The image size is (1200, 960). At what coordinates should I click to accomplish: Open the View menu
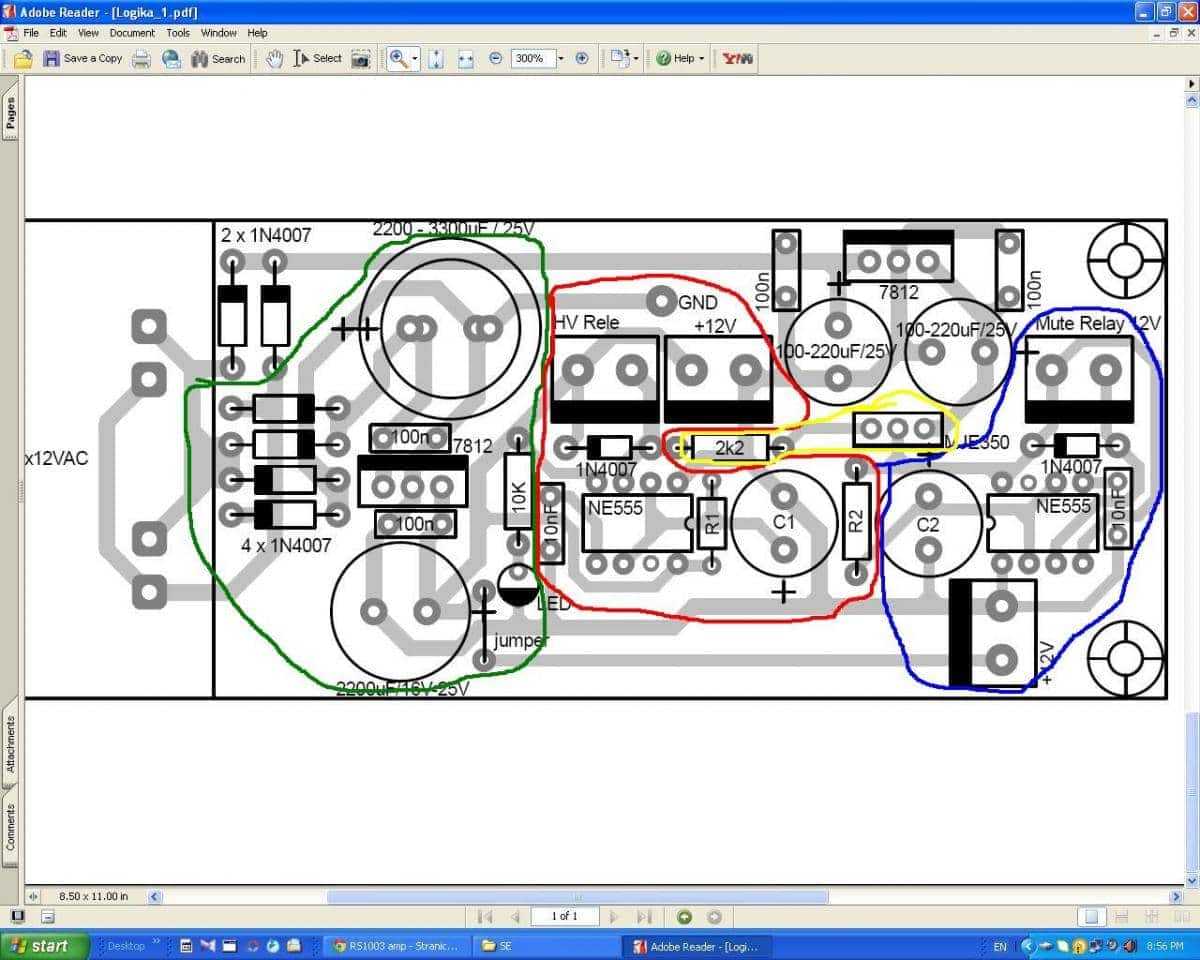click(x=89, y=33)
